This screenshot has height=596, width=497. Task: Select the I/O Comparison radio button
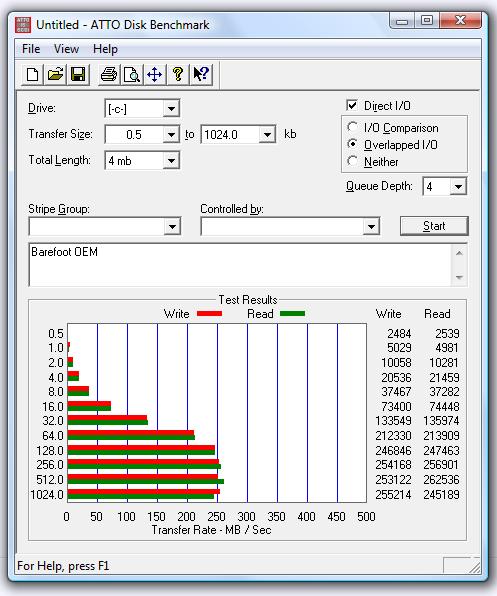click(x=352, y=127)
